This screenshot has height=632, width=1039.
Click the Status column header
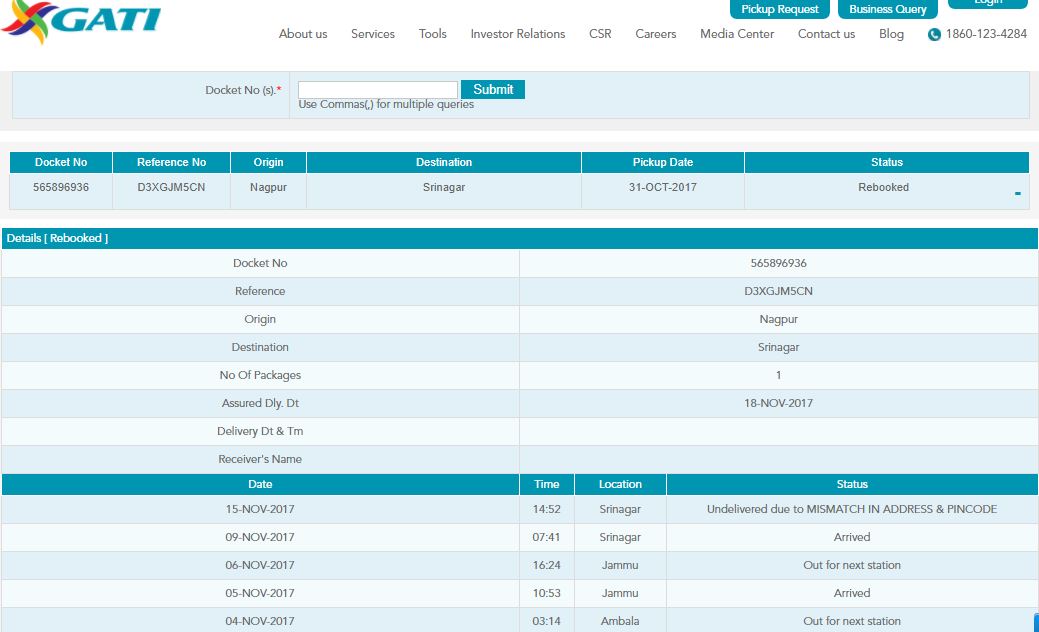[886, 162]
